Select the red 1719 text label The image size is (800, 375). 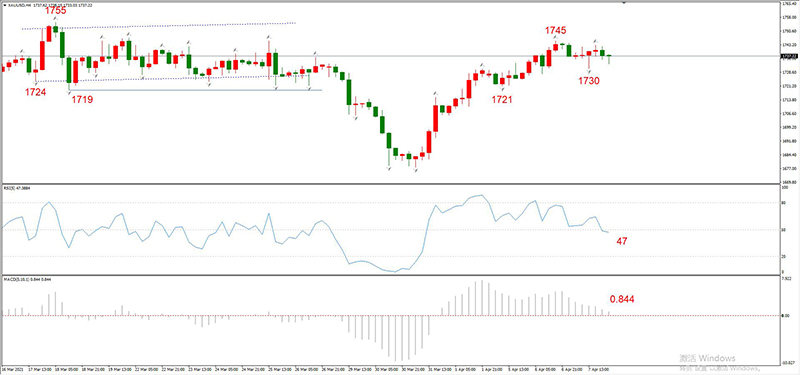(x=82, y=100)
